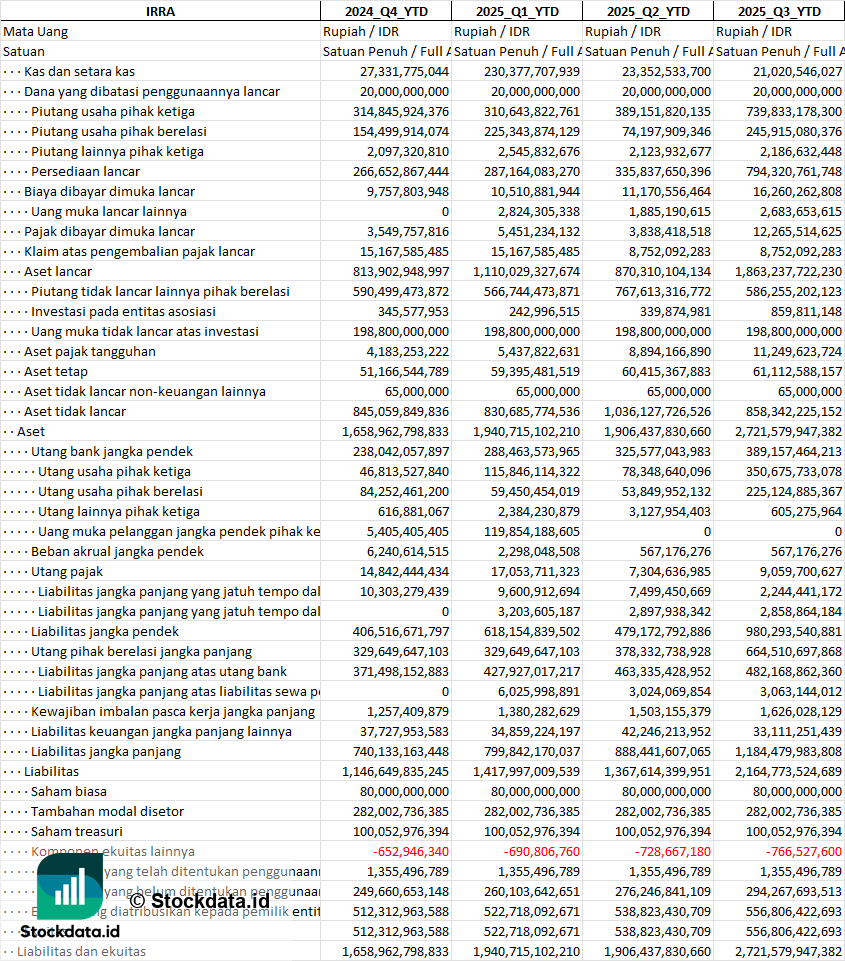This screenshot has height=961, width=845.
Task: Select the Mata Uang label cell
Action: (36, 31)
